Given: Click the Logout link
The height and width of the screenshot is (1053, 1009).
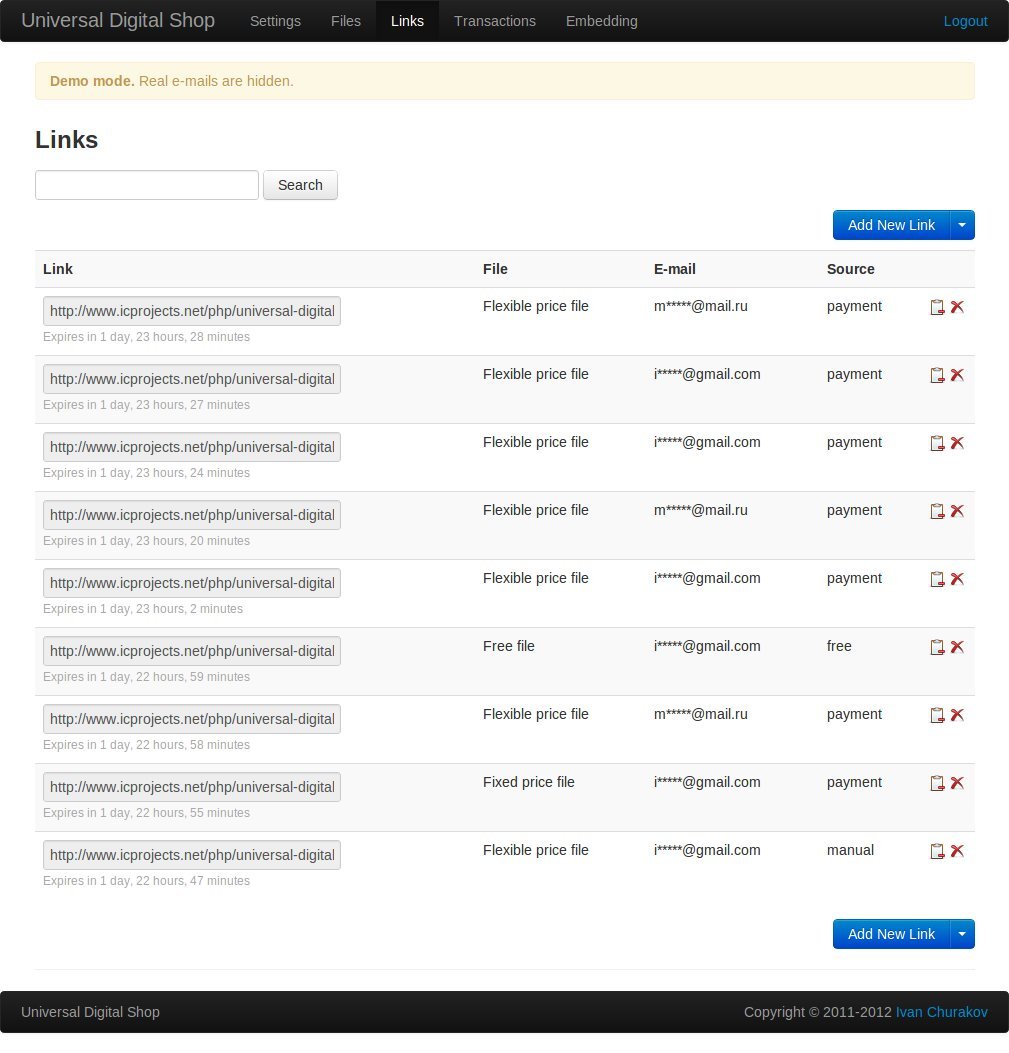Looking at the screenshot, I should click(x=965, y=21).
